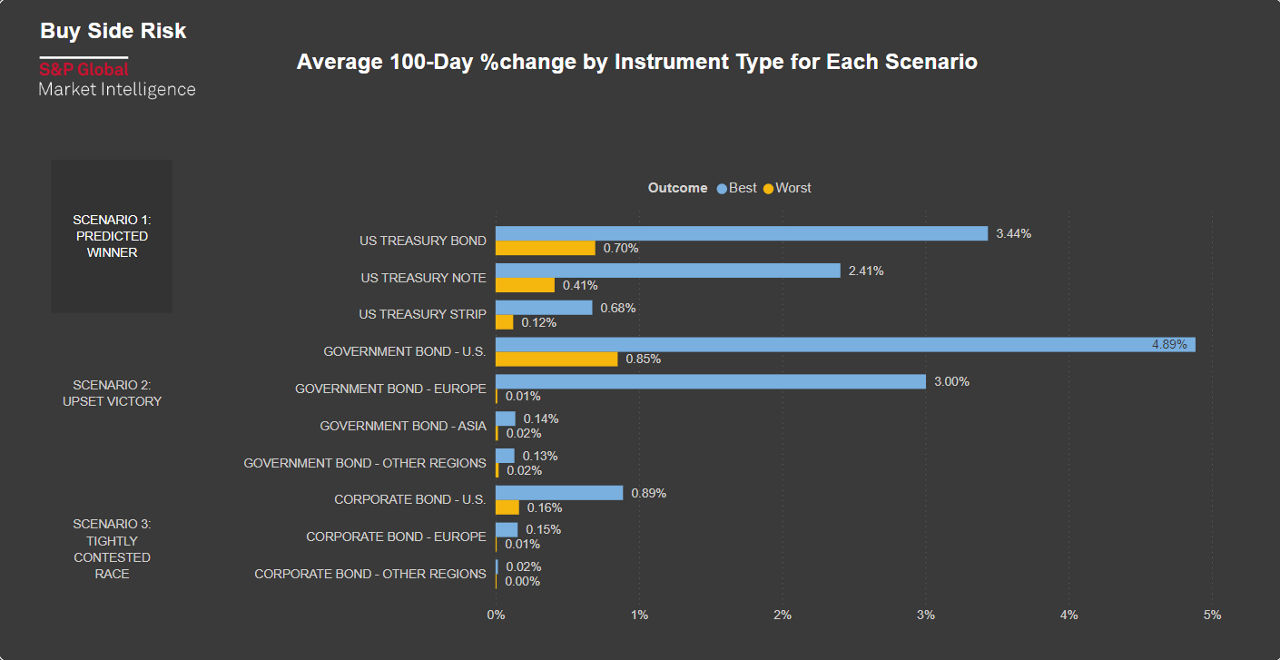This screenshot has height=660, width=1280.
Task: Choose Scenario 3: Tightly Contested Race
Action: click(x=112, y=549)
